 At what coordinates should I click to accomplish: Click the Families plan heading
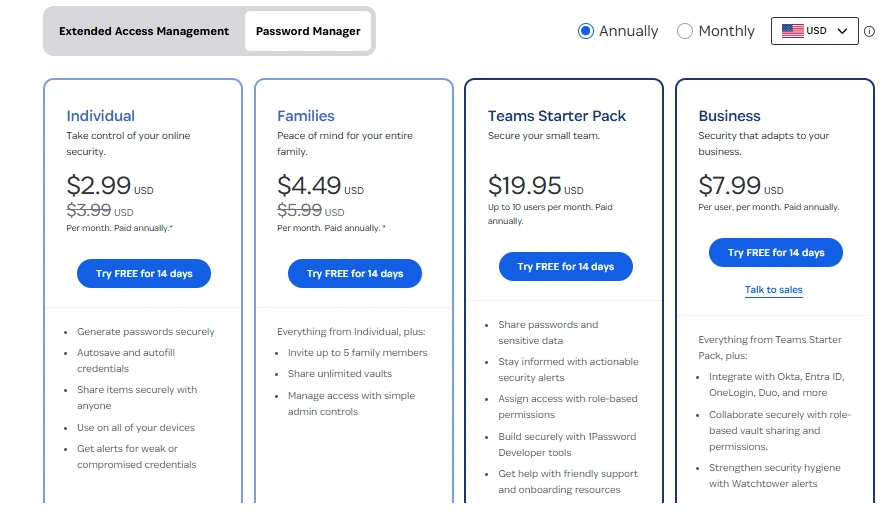pyautogui.click(x=306, y=116)
